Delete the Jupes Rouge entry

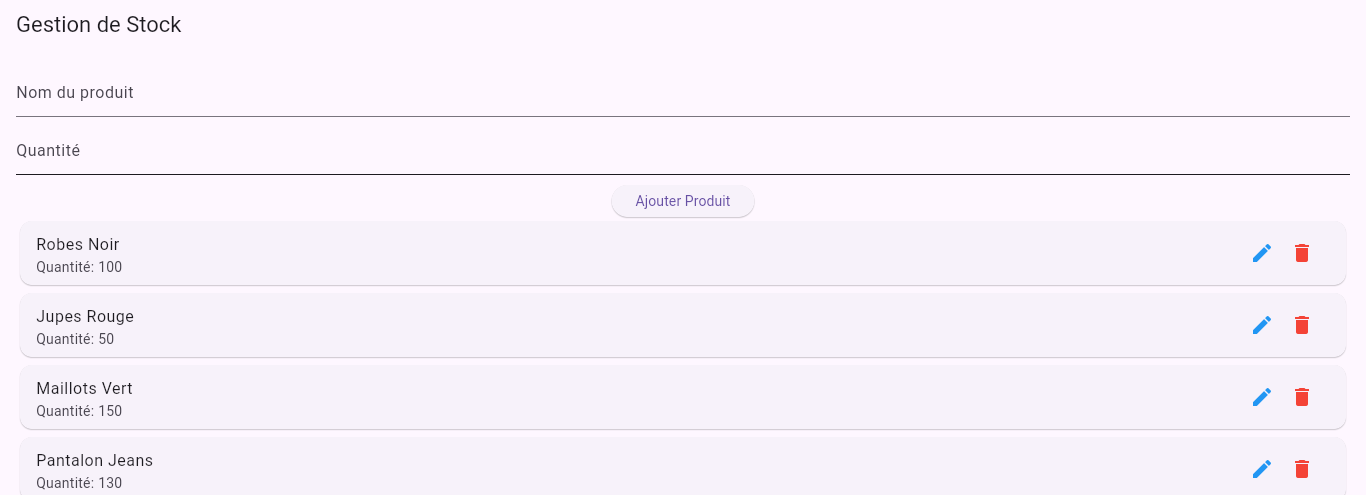(x=1302, y=325)
